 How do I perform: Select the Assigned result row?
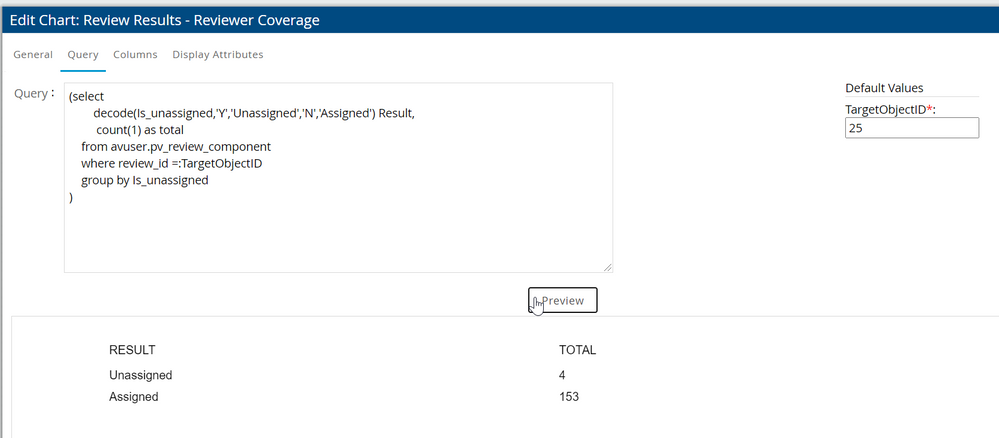[x=134, y=397]
